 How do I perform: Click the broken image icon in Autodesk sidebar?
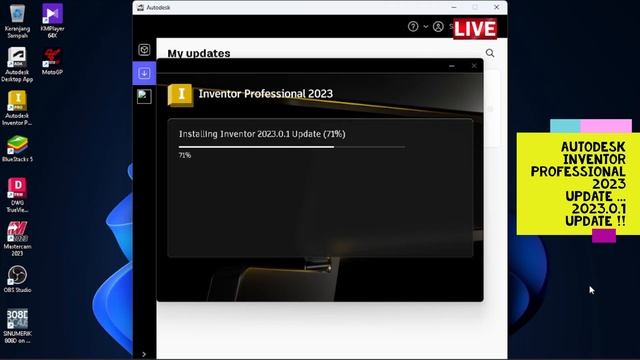tap(144, 97)
